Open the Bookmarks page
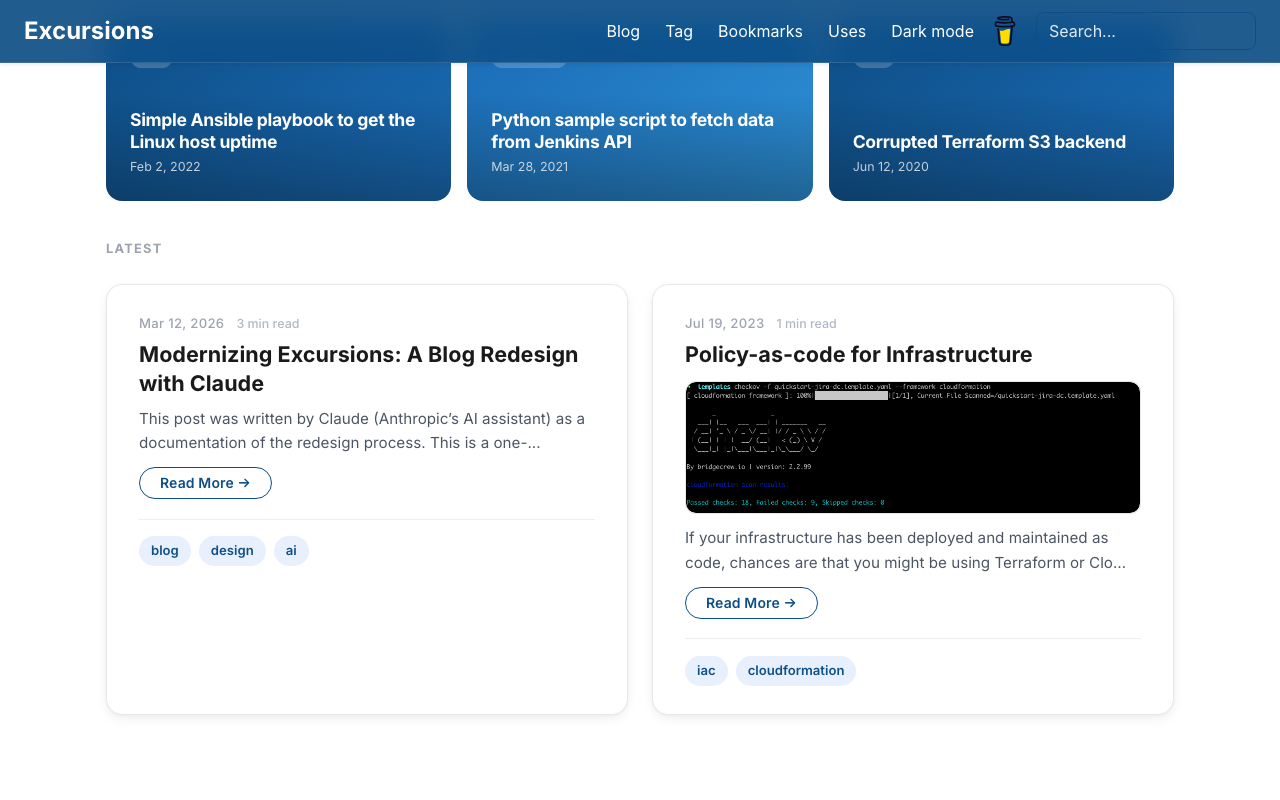 [x=760, y=31]
